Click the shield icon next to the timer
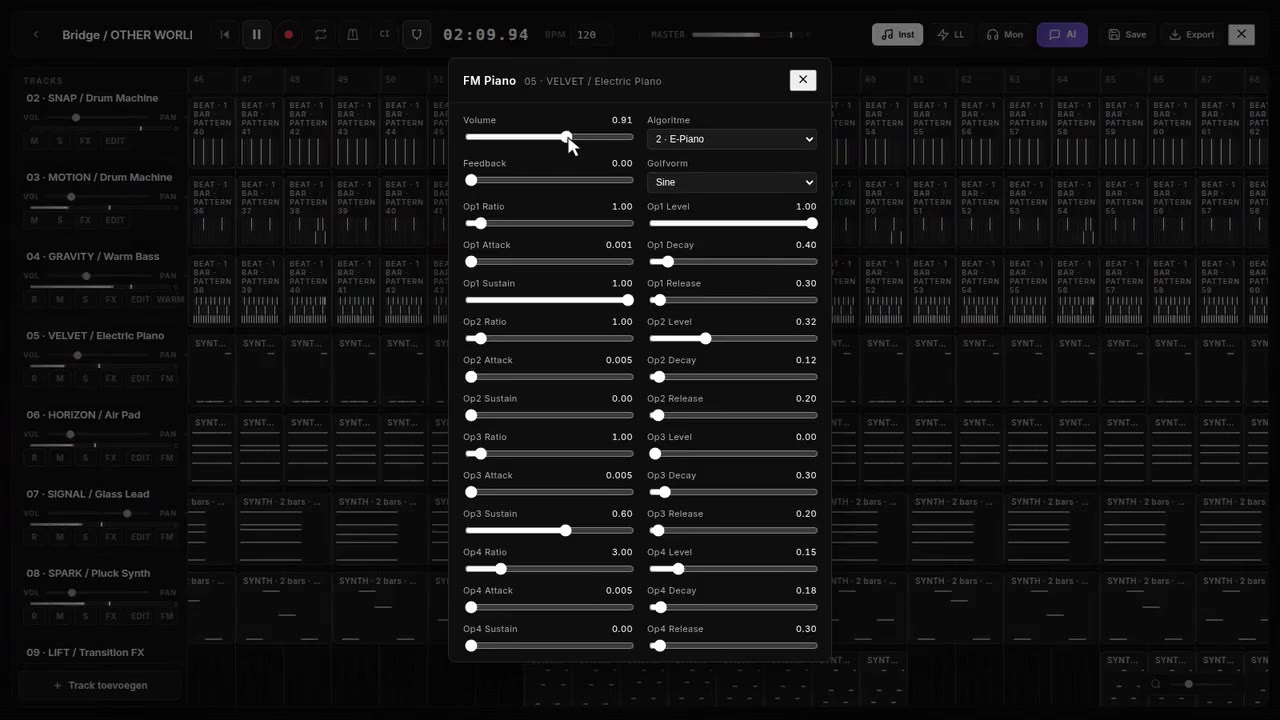 [417, 34]
